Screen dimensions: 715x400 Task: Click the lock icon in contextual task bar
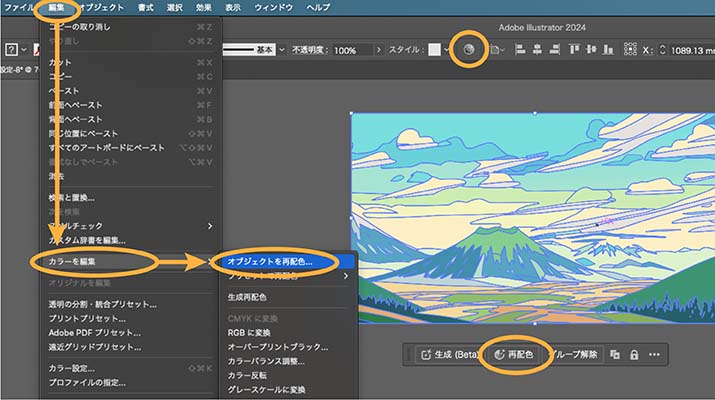click(x=634, y=354)
